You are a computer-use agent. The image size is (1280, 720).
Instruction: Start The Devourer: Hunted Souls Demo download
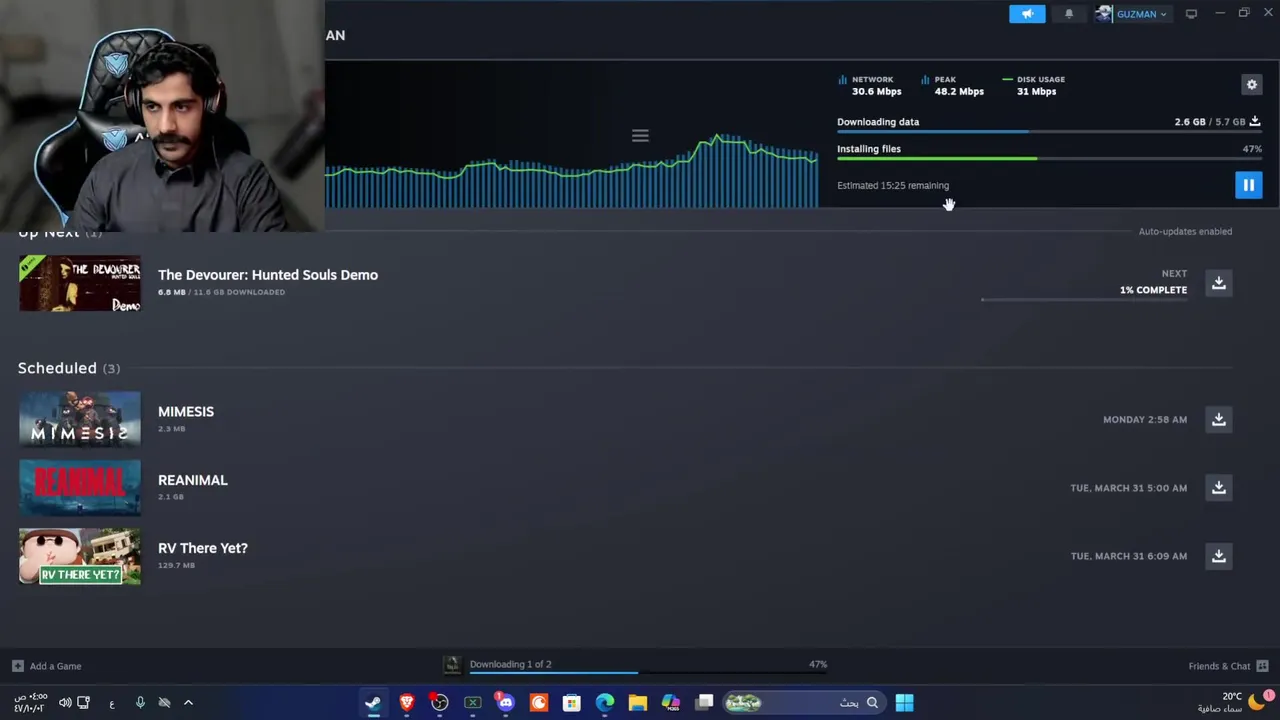tap(1218, 283)
